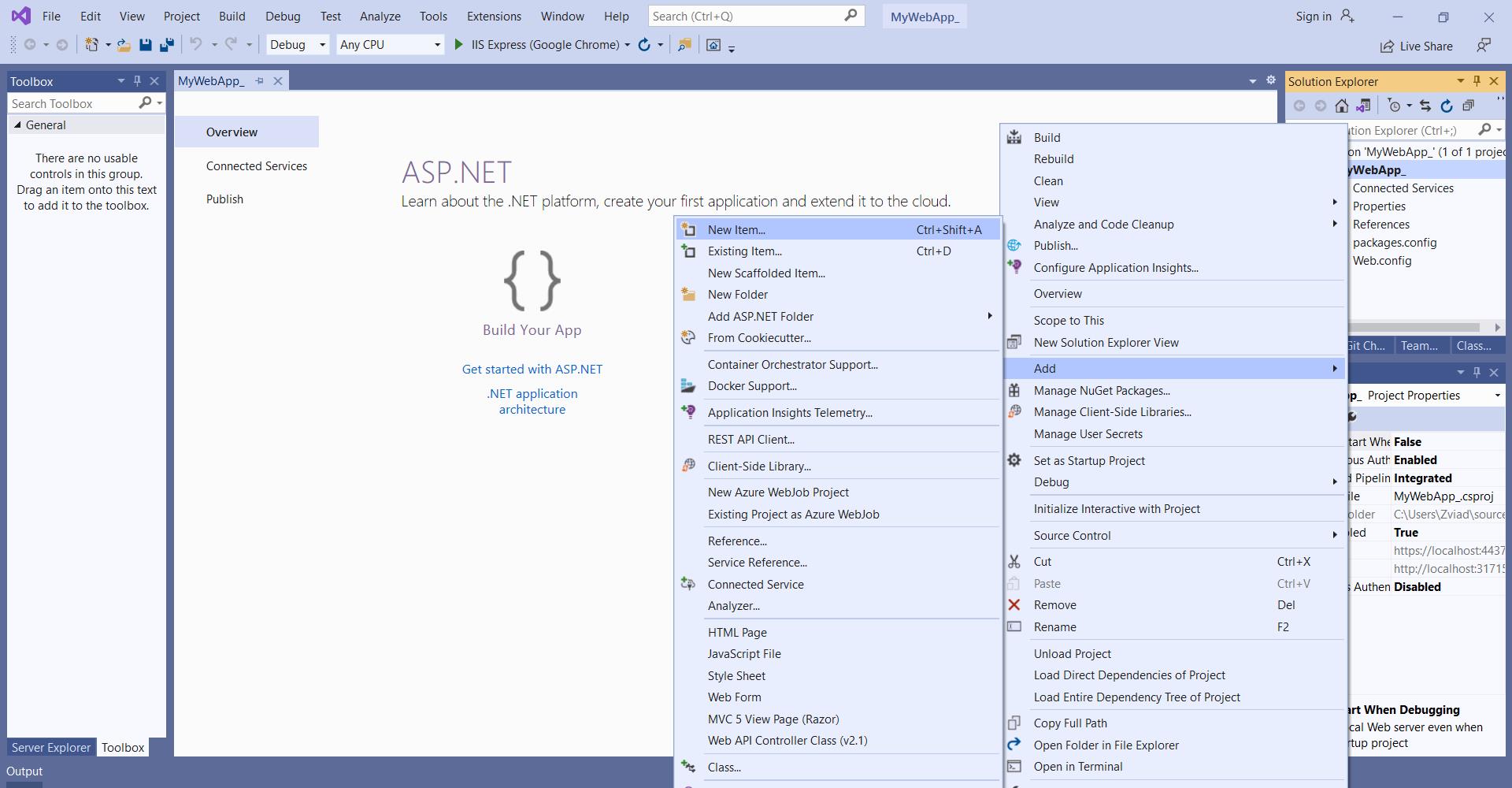Image resolution: width=1512 pixels, height=788 pixels.
Task: Click the green Start debugging arrow
Action: (458, 45)
